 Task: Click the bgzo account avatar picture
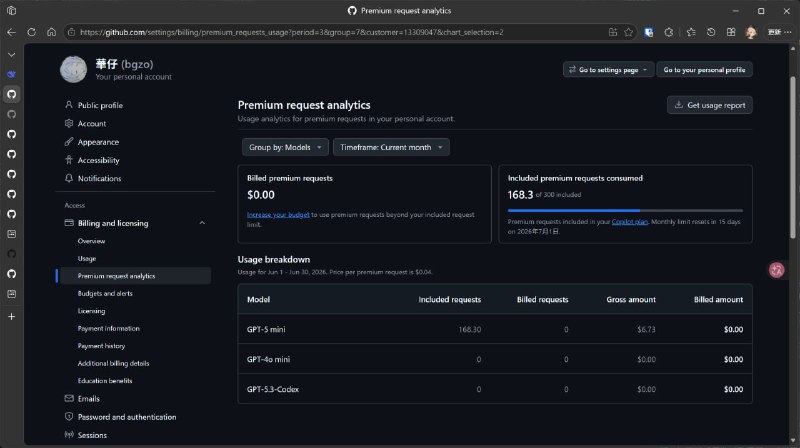73,69
